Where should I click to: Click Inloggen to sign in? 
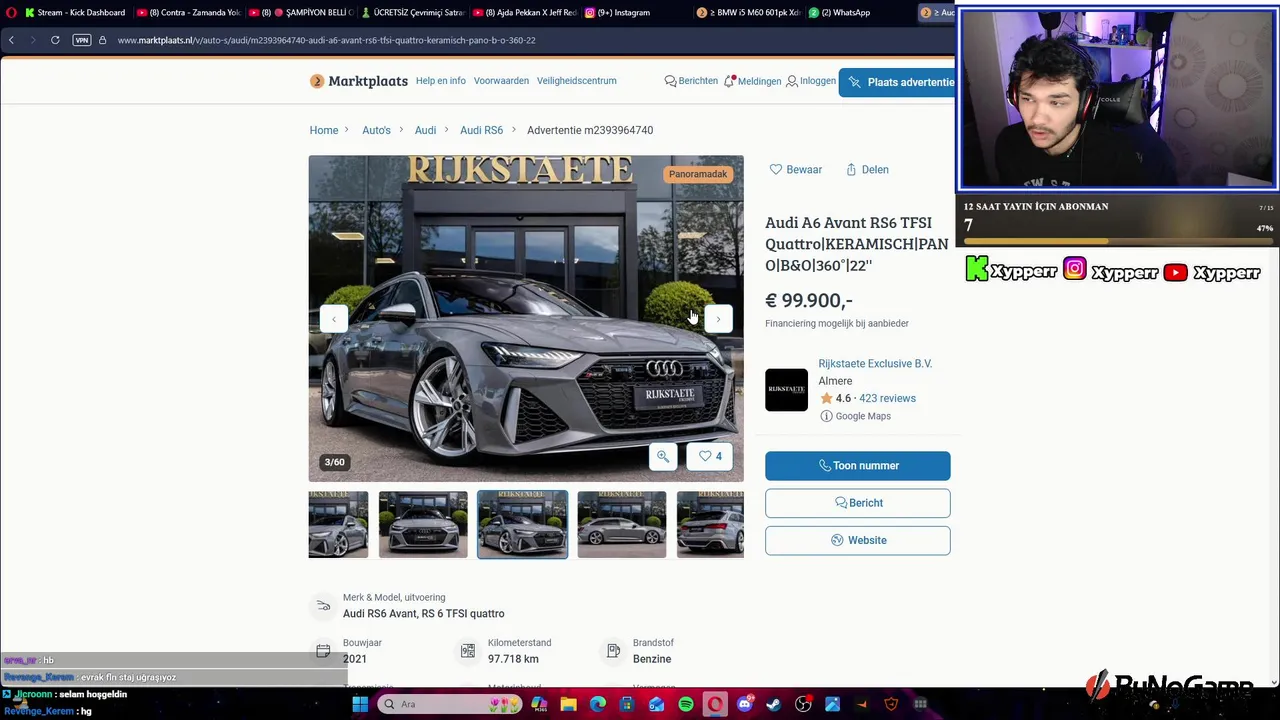point(811,81)
